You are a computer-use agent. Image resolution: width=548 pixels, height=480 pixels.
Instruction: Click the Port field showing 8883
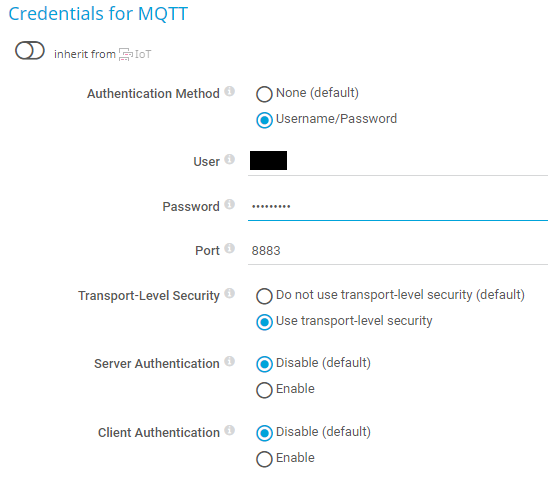click(398, 251)
